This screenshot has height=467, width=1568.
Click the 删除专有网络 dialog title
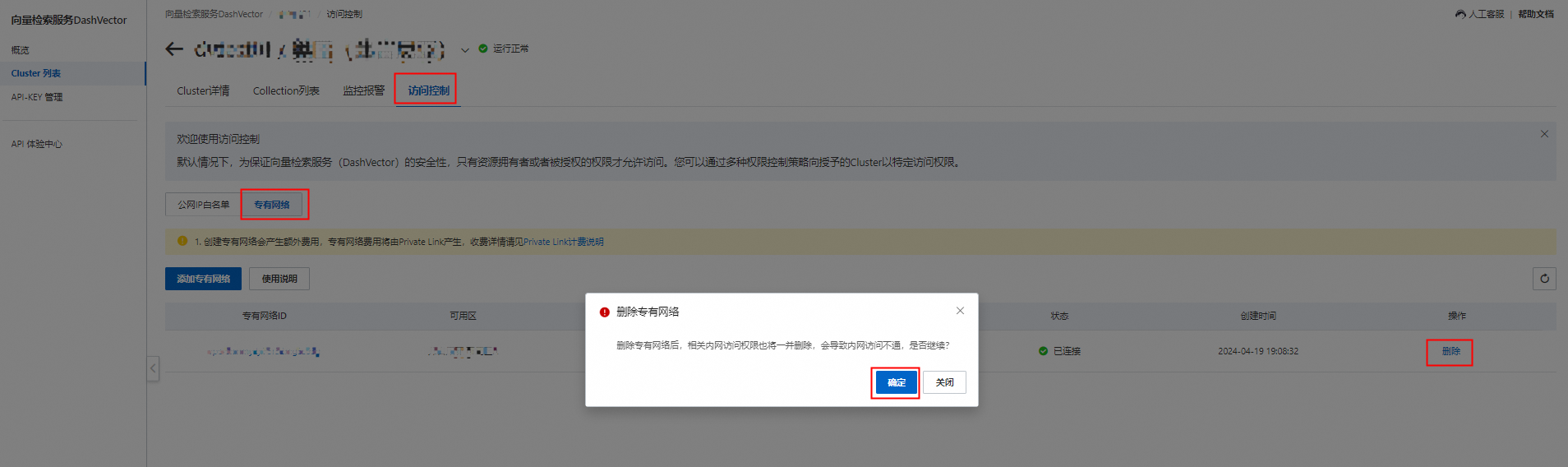tap(648, 312)
